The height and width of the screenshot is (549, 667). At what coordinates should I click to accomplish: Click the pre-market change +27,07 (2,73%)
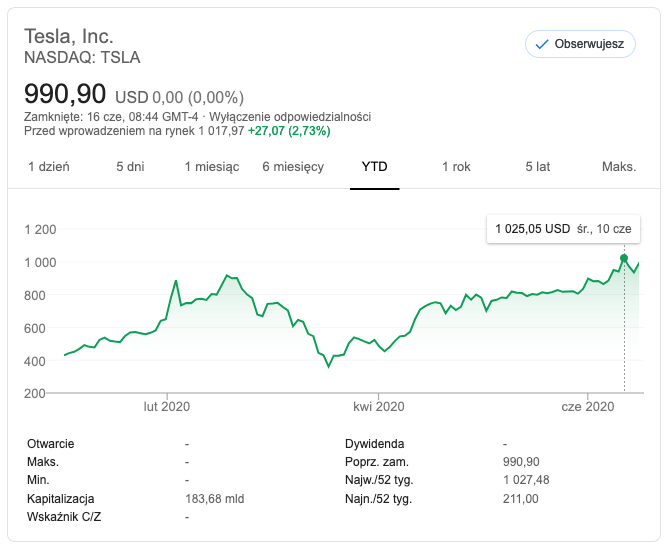click(x=289, y=131)
